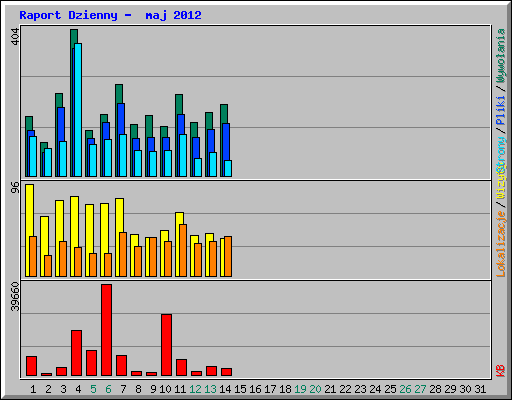
Task: Click day label 30 on the axis
Action: click(x=465, y=389)
